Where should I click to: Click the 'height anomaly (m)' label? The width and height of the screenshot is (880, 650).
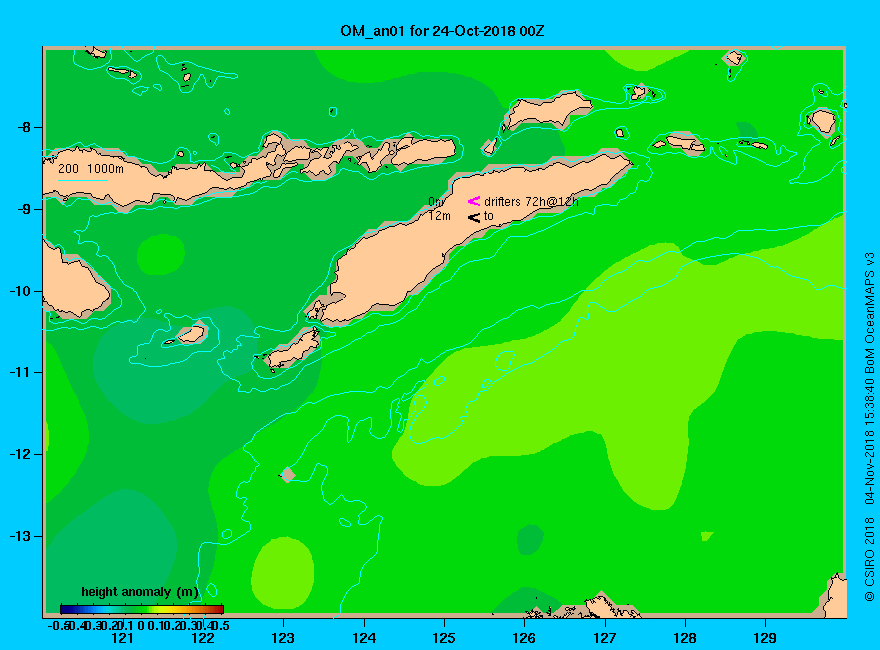(x=140, y=592)
